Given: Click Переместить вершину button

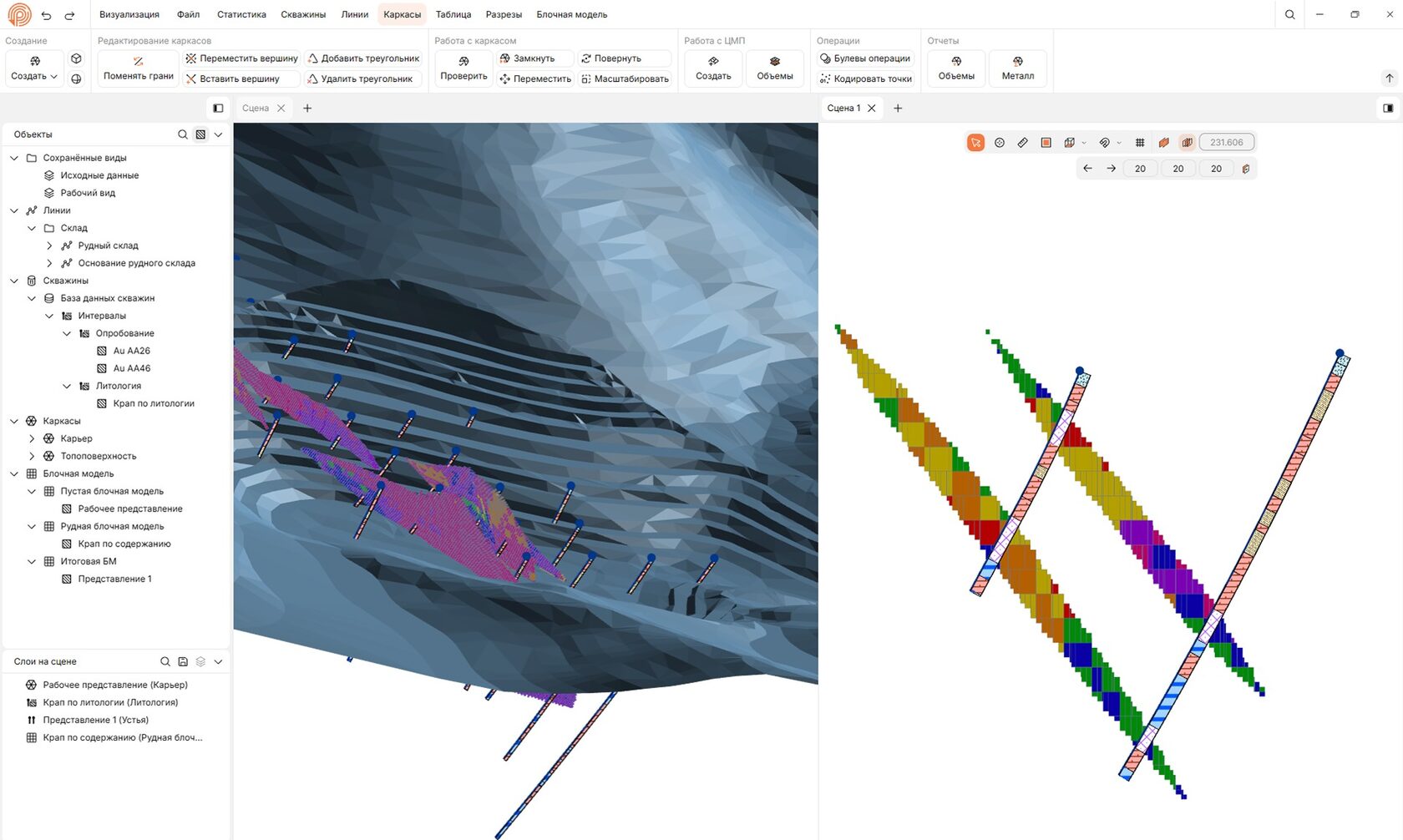Looking at the screenshot, I should pos(241,58).
